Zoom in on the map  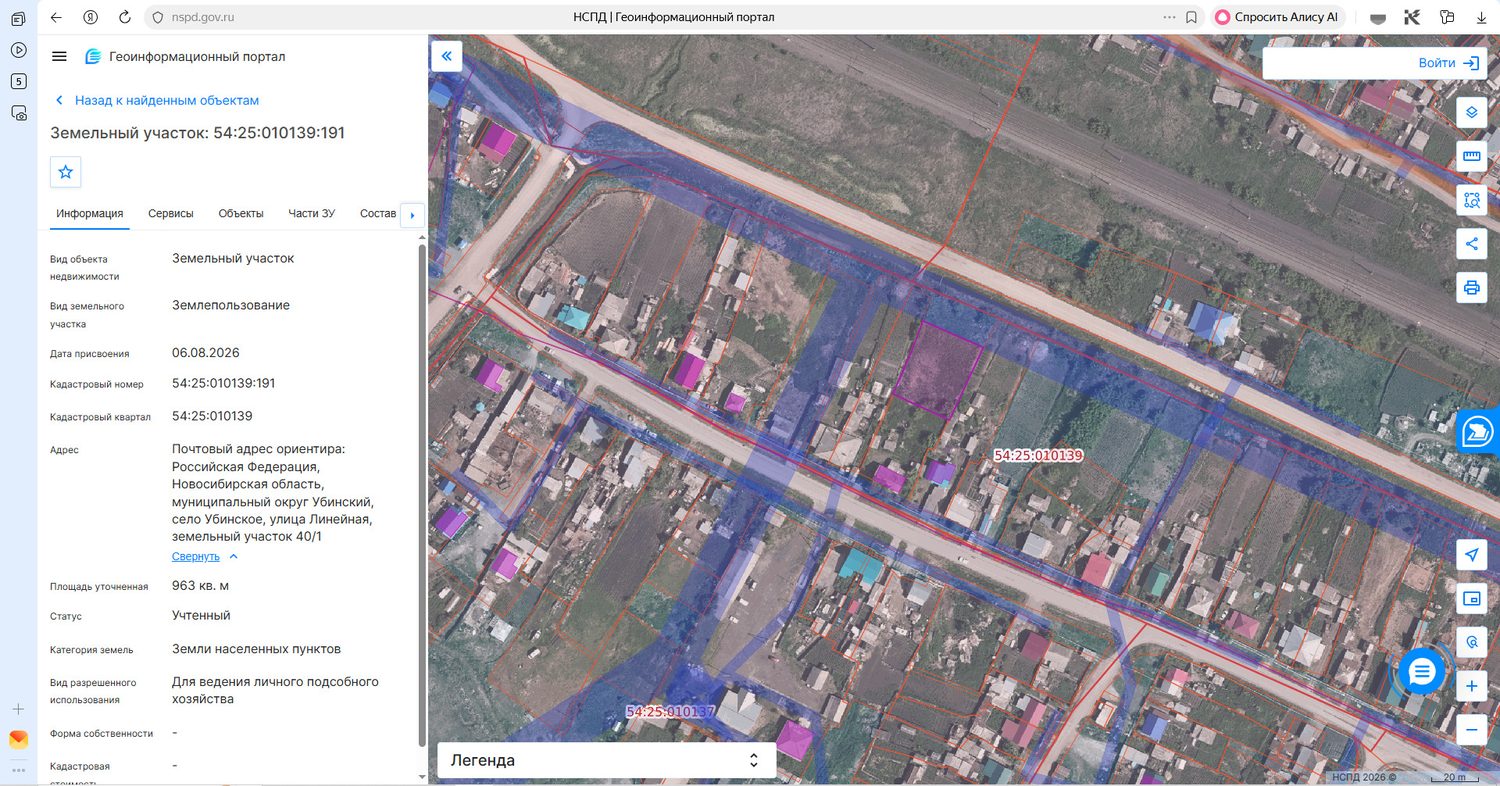pos(1471,686)
